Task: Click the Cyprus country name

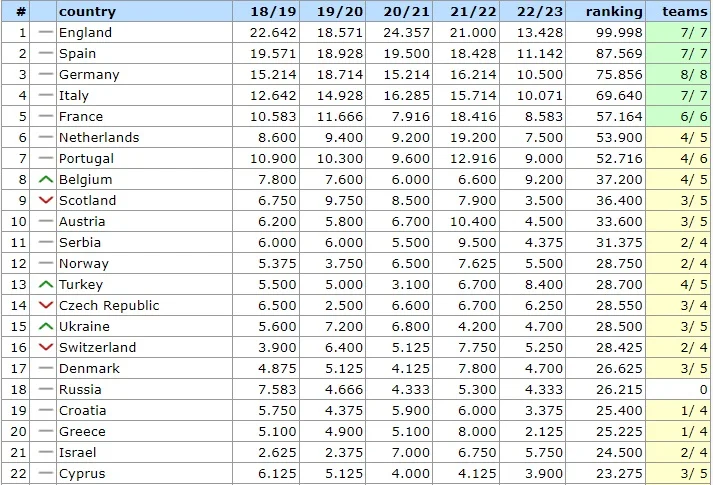Action: (x=82, y=474)
